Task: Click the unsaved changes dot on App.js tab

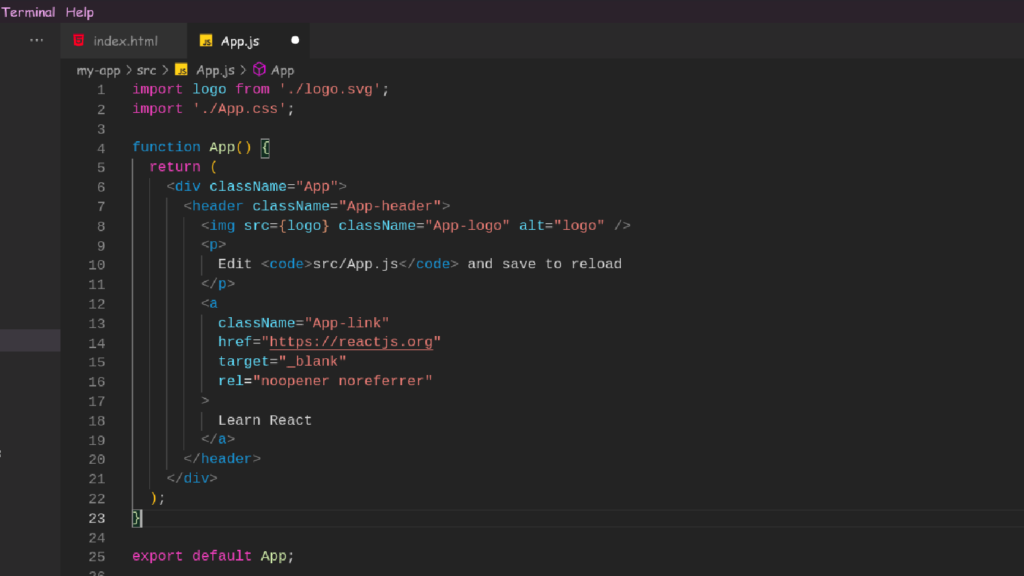Action: click(x=293, y=40)
